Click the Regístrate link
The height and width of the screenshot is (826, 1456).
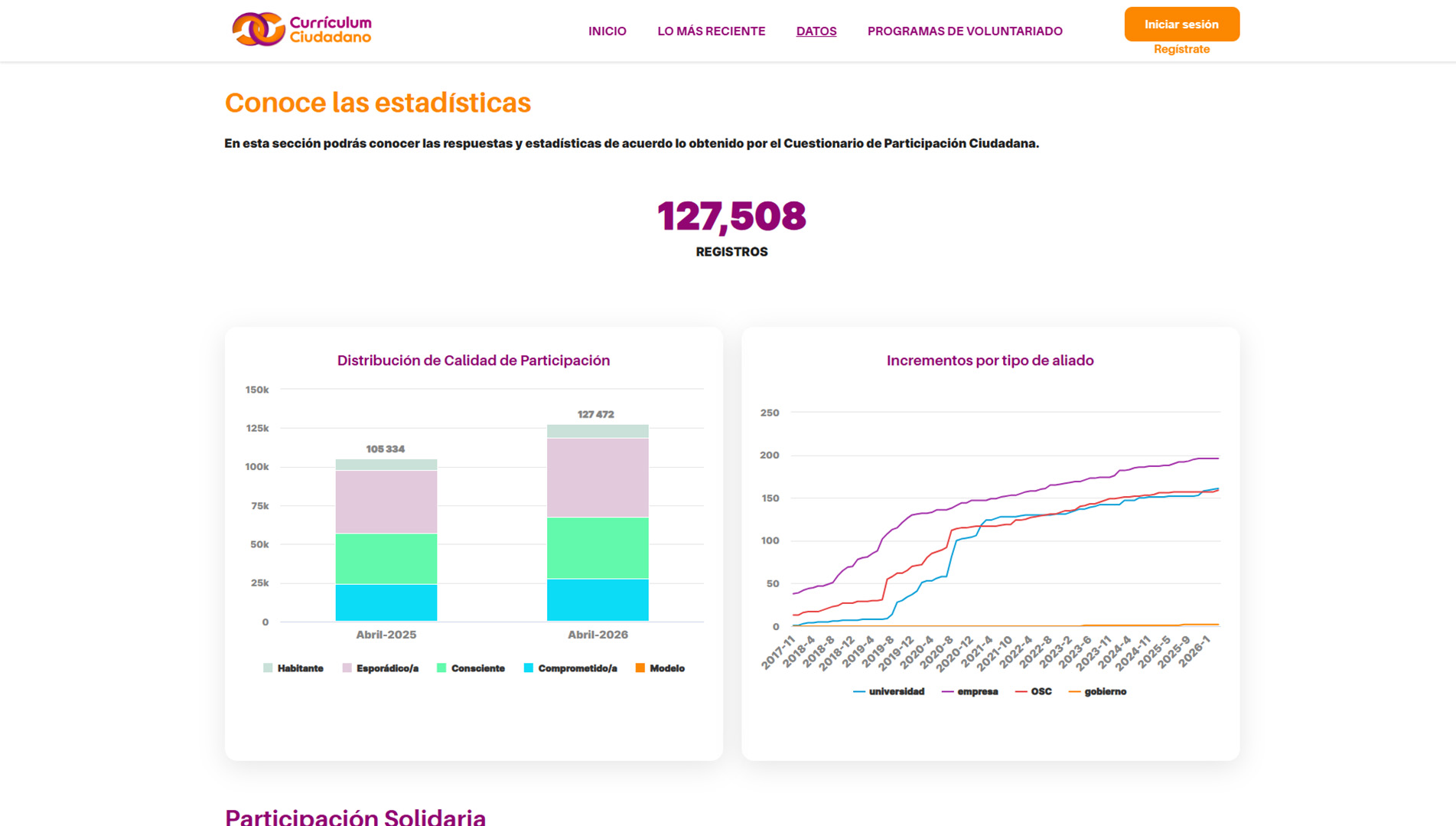coord(1181,49)
